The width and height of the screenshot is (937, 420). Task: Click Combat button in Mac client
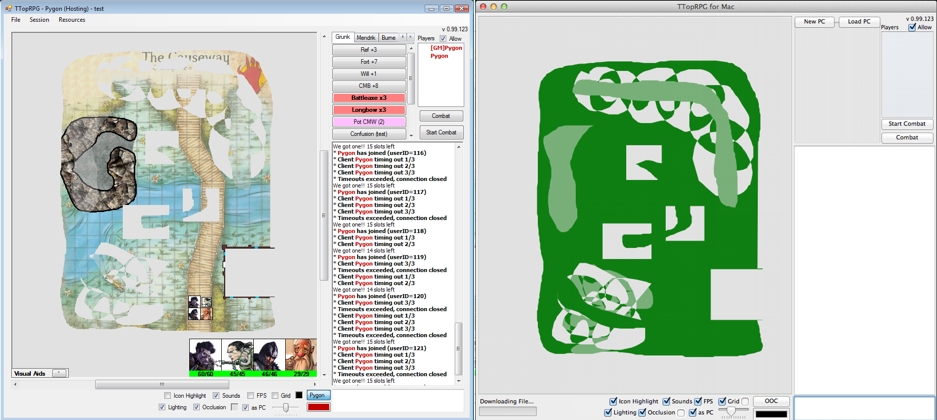point(907,137)
